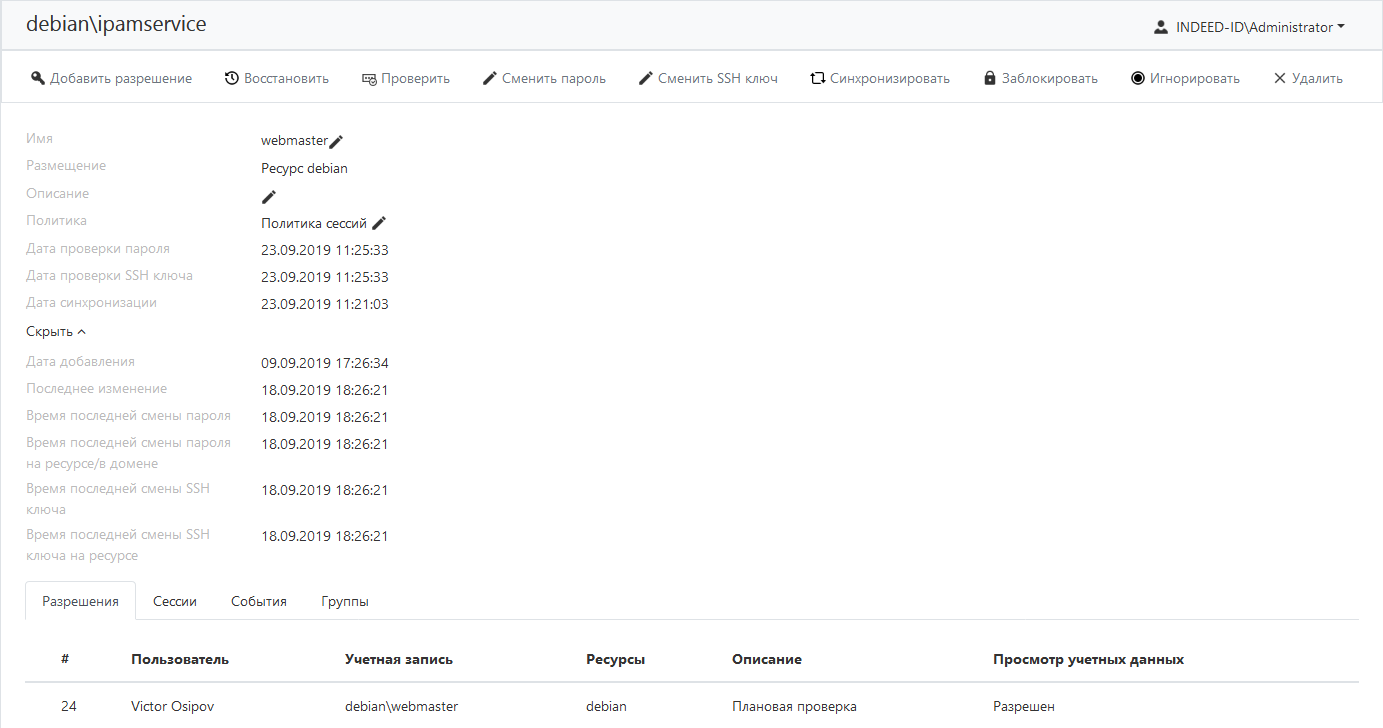Open the INDEED-ID\Administrator user dropdown
This screenshot has height=728, width=1383.
1249,27
